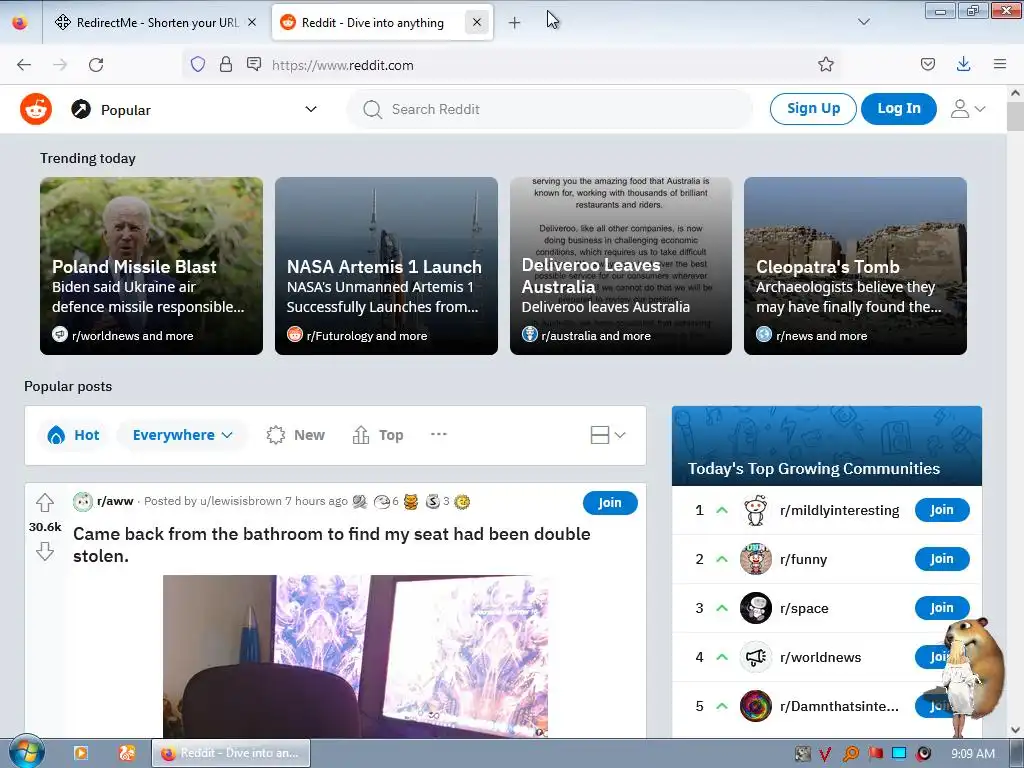Click r/space community link
Image resolution: width=1024 pixels, height=768 pixels.
tap(804, 608)
